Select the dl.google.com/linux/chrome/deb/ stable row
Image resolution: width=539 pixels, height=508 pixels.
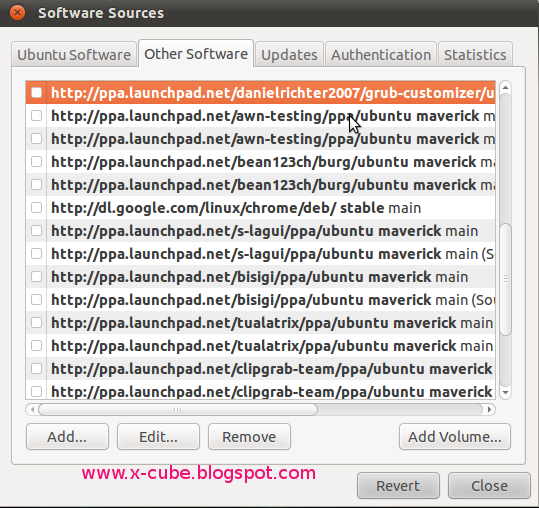(x=236, y=208)
